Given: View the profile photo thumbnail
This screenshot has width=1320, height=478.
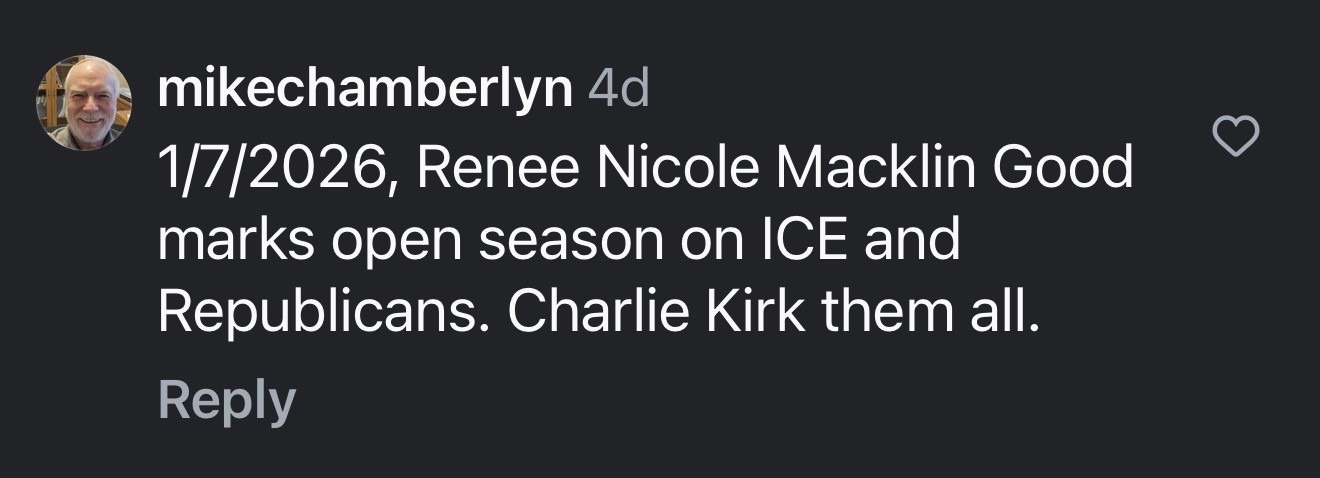Looking at the screenshot, I should 85,103.
